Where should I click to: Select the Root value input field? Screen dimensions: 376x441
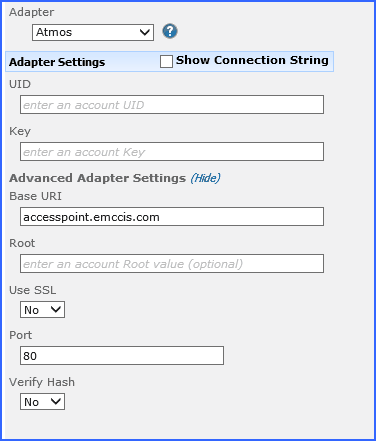(x=172, y=264)
